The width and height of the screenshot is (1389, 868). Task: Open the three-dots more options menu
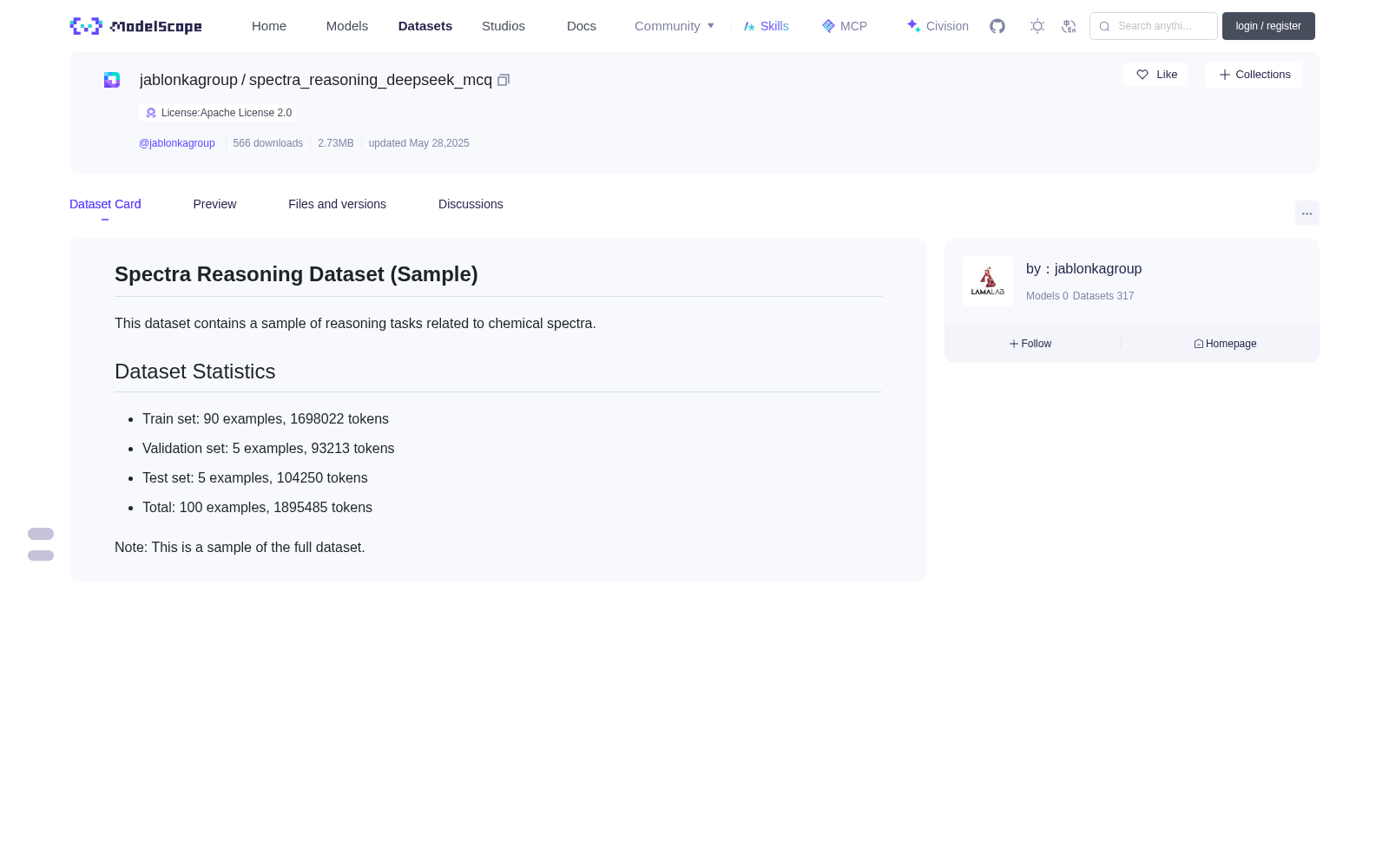(1307, 214)
